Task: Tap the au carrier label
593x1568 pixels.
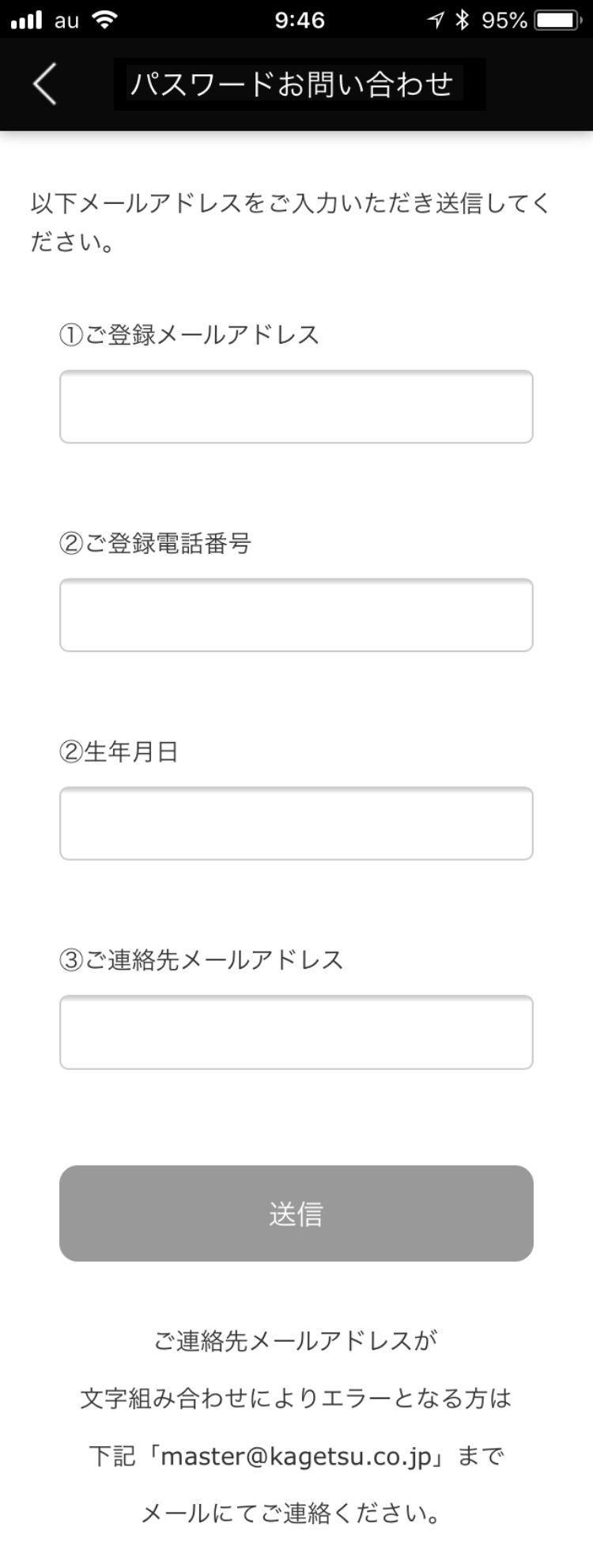Action: [x=66, y=21]
